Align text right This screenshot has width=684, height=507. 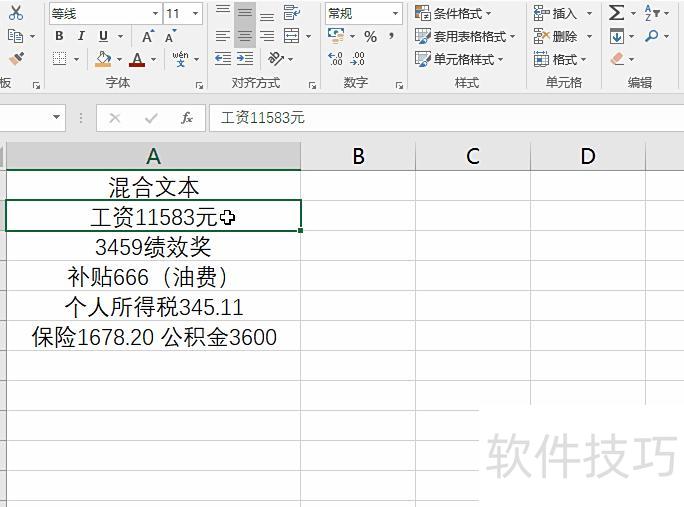point(267,36)
